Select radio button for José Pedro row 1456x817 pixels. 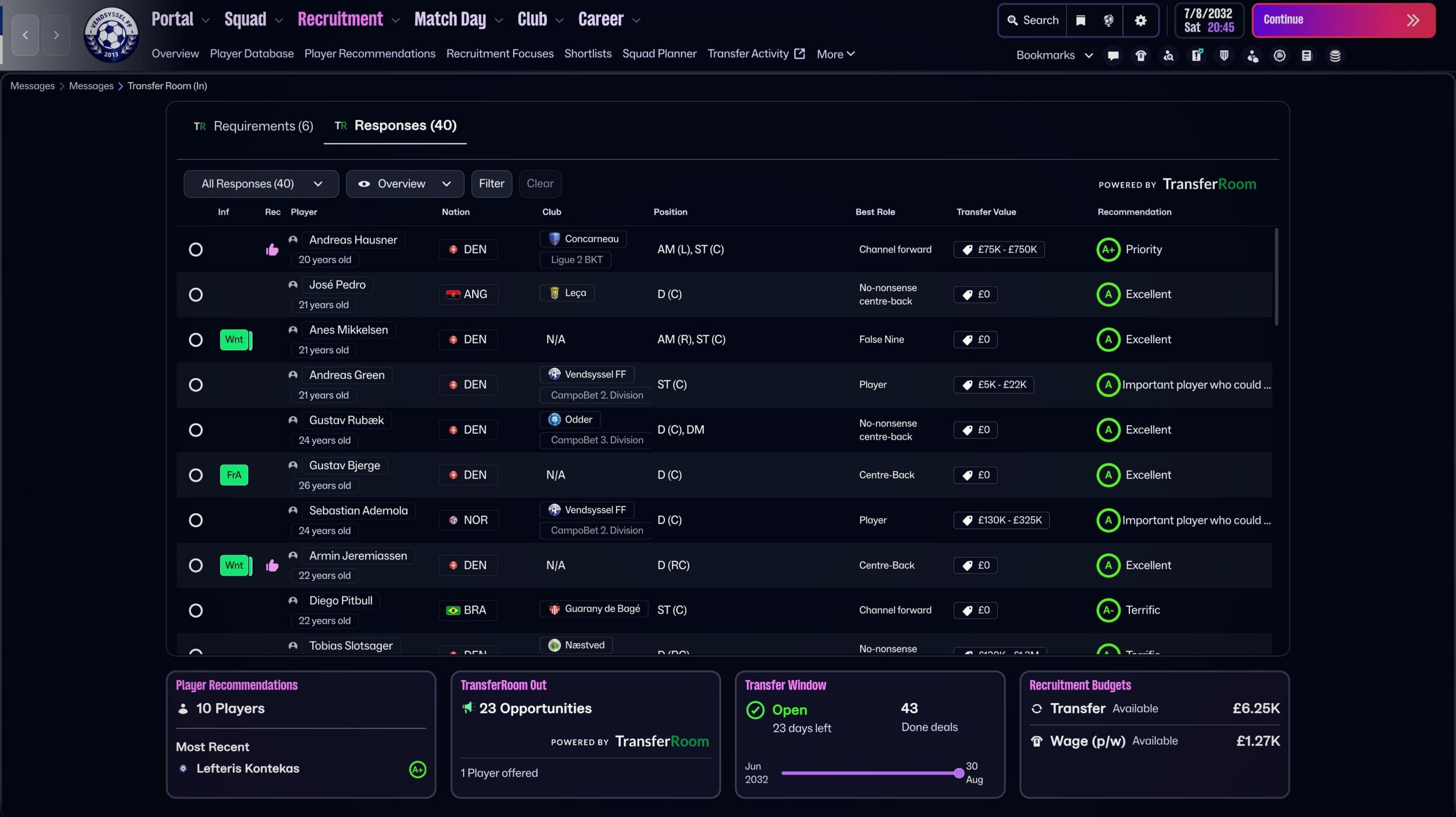(196, 295)
